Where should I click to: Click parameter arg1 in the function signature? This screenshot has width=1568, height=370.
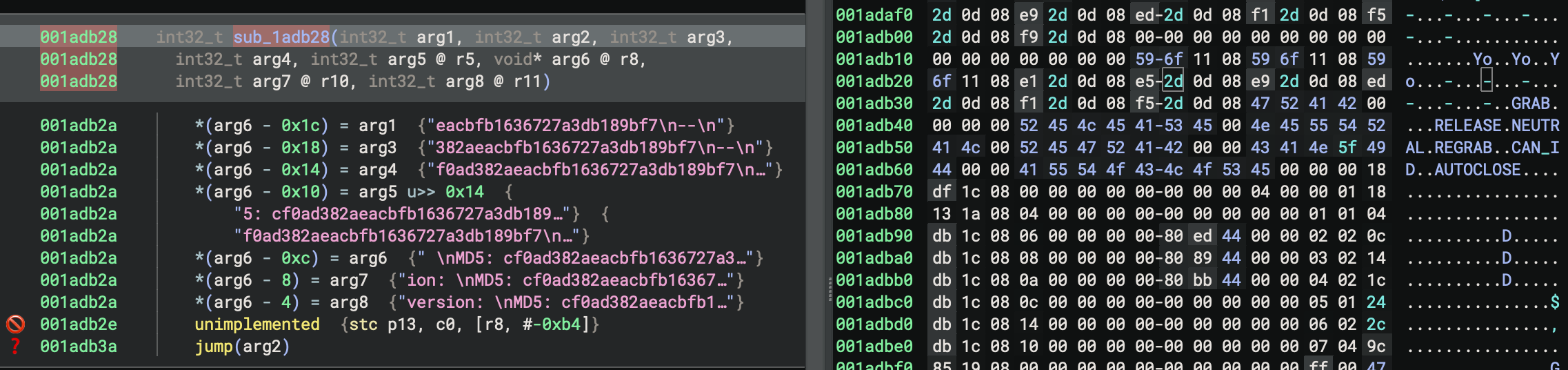[x=435, y=37]
